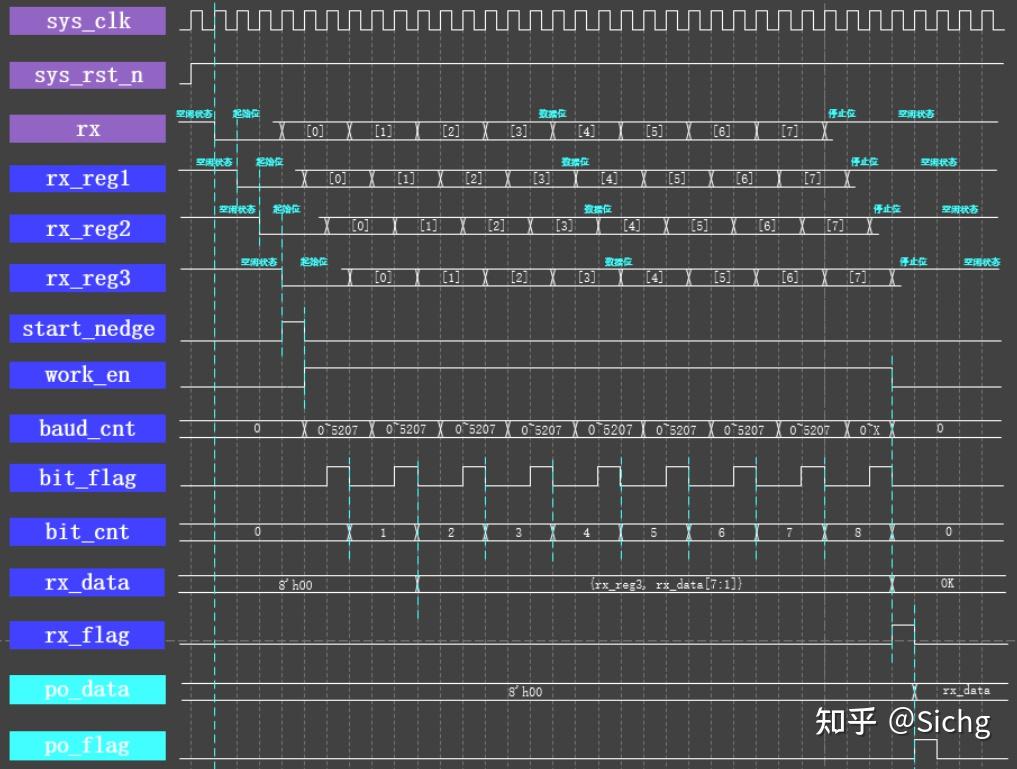1017x769 pixels.
Task: Click the start_nedge signal label
Action: [x=86, y=328]
